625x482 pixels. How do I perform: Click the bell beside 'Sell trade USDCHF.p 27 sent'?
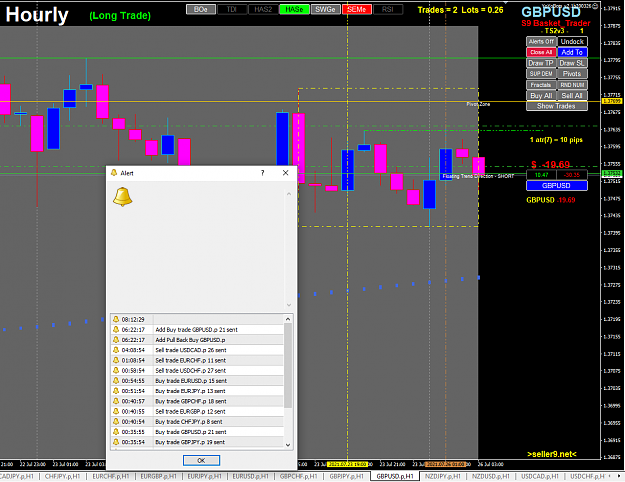(116, 370)
